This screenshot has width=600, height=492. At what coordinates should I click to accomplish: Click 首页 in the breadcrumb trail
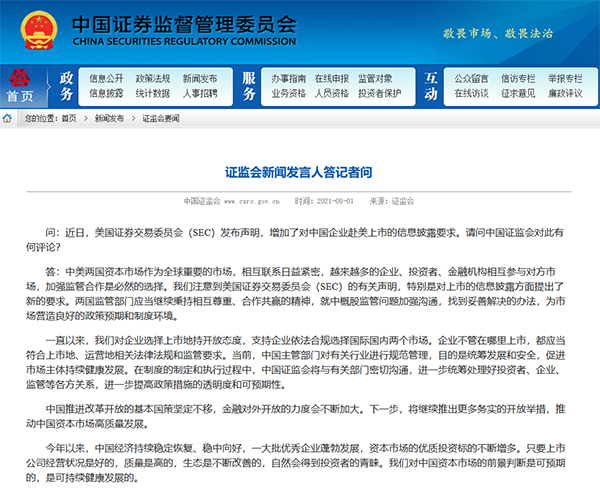tap(68, 118)
